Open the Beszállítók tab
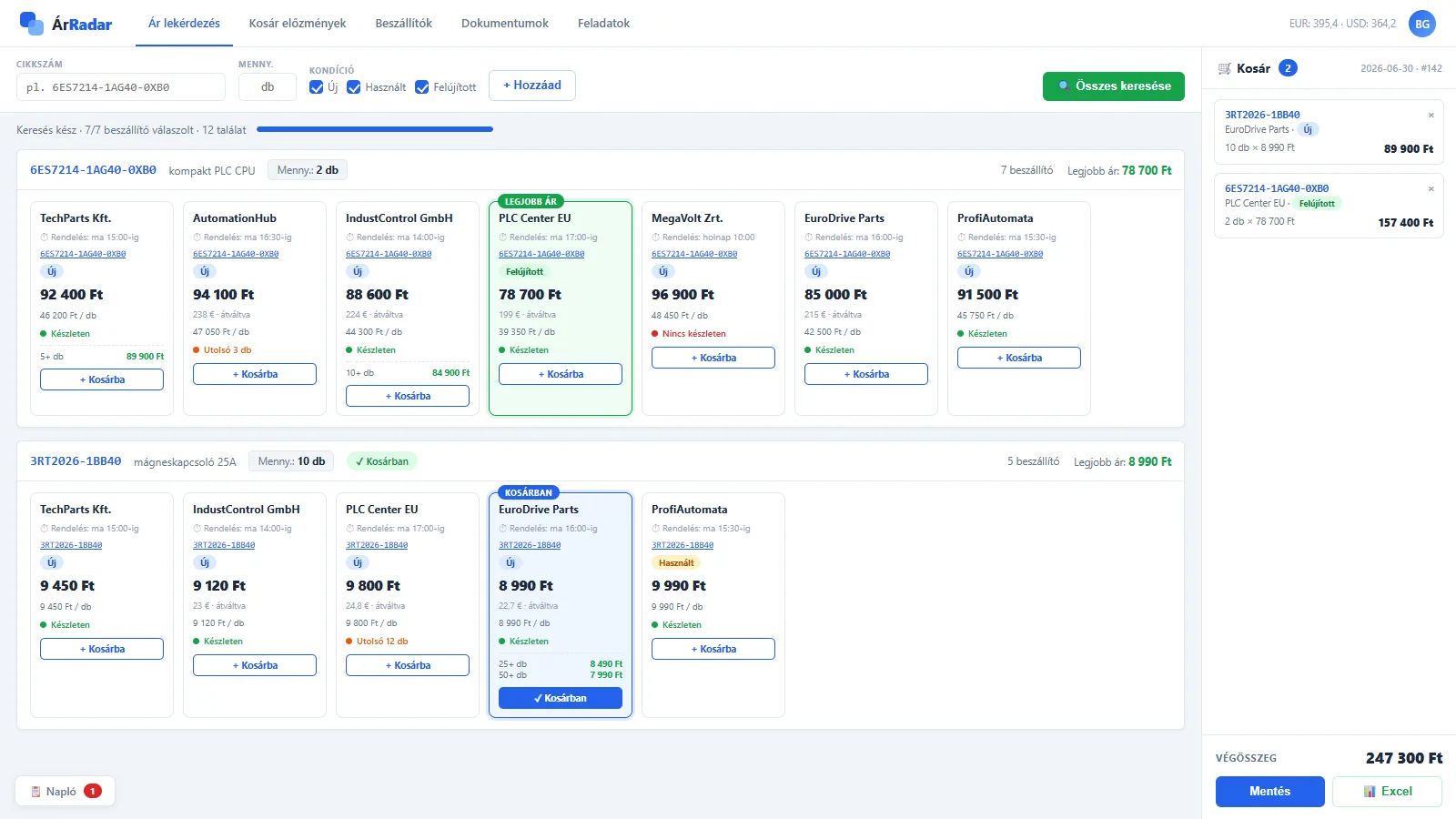1456x819 pixels. 403,24
